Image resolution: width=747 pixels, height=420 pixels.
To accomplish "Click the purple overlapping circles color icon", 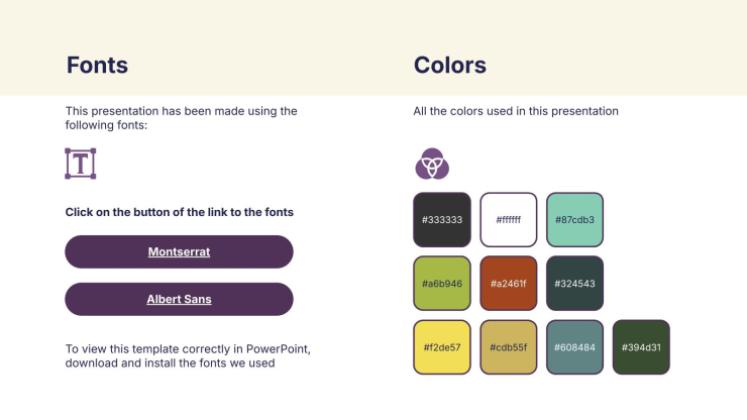I will click(431, 163).
